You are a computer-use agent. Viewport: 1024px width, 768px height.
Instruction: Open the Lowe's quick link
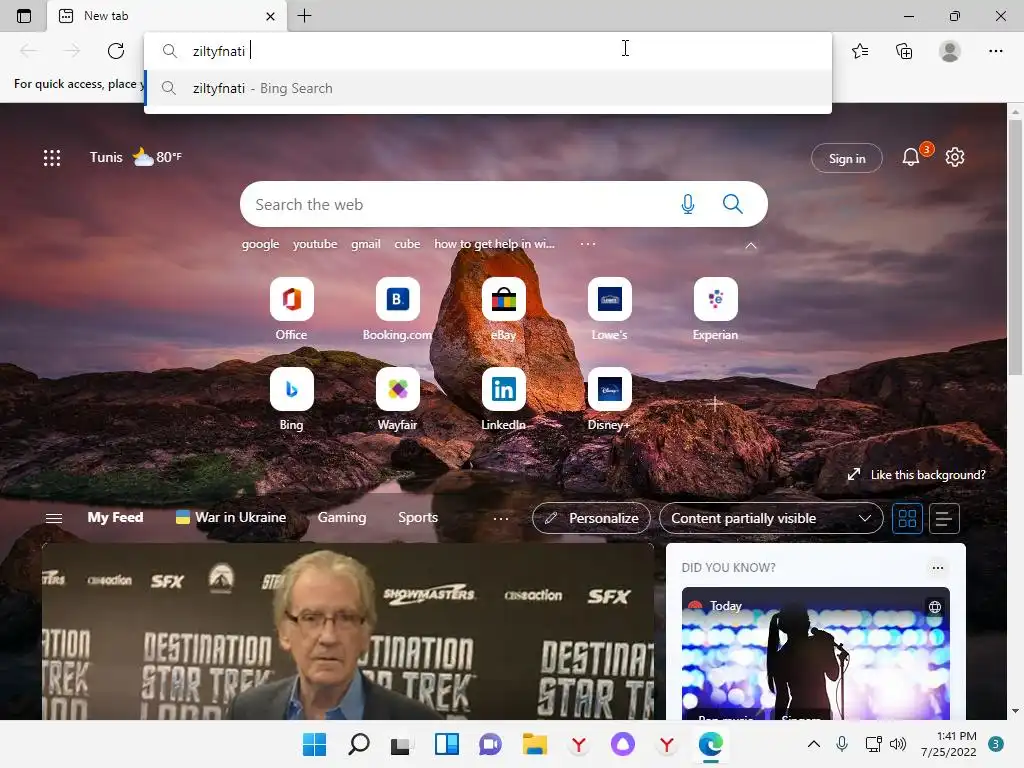(x=609, y=309)
